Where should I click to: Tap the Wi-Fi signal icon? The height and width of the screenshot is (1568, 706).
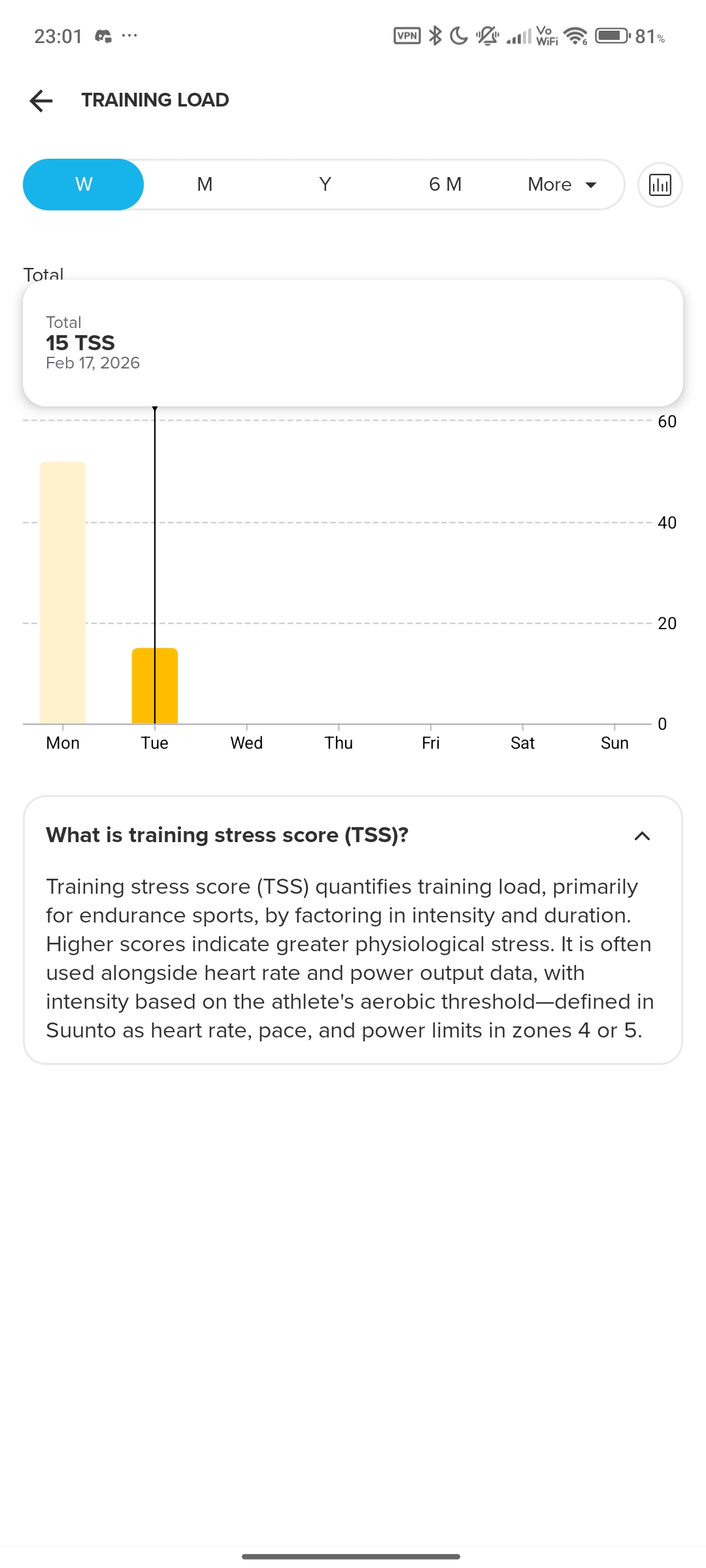[575, 36]
